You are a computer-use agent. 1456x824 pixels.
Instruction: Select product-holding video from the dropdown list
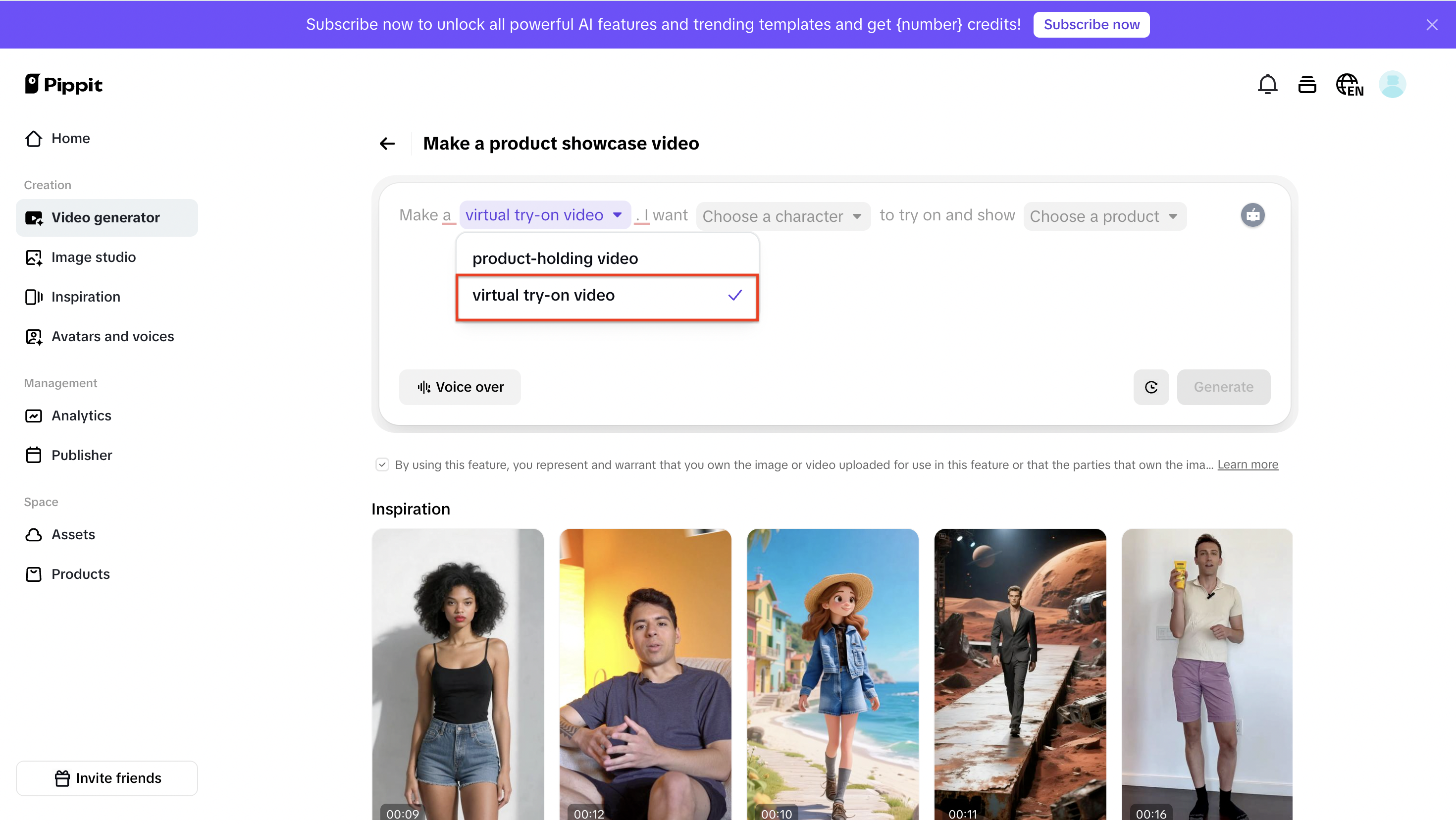tap(555, 258)
